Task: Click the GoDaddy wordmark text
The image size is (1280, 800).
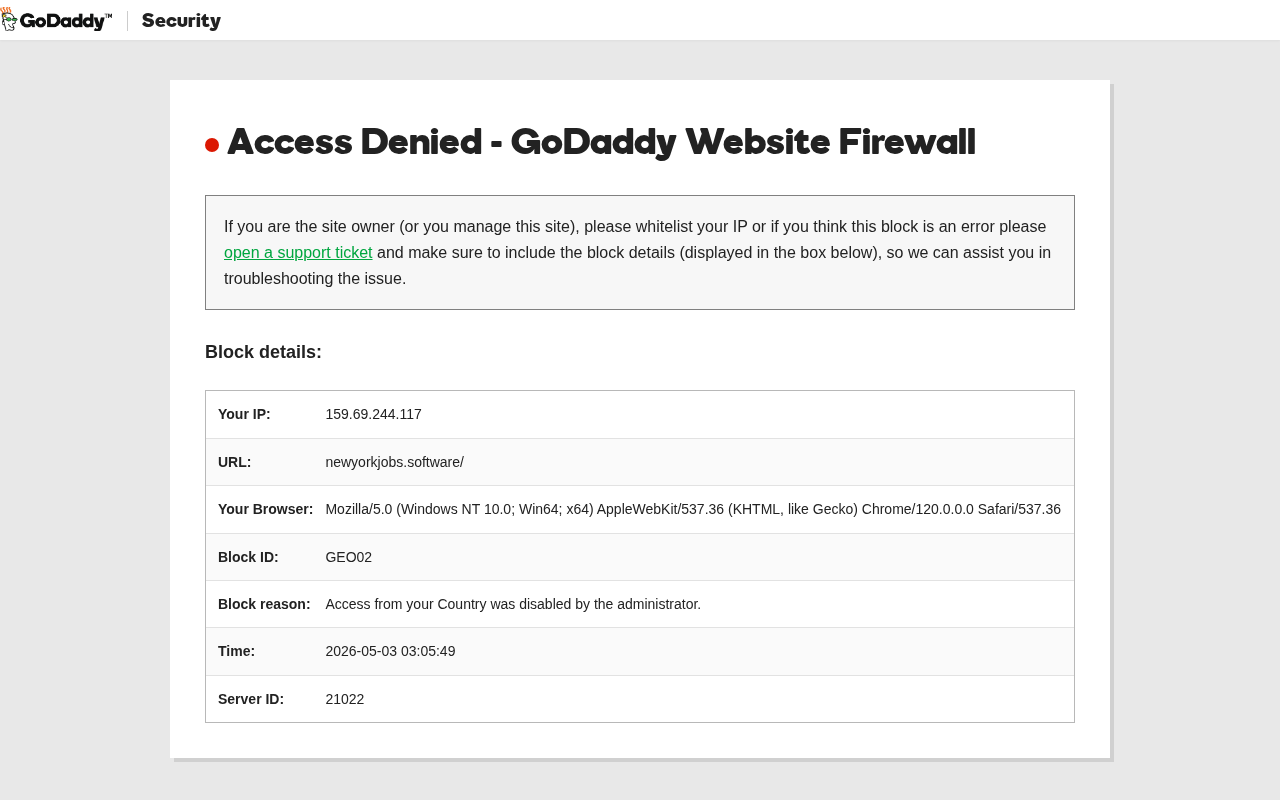Action: tap(66, 21)
